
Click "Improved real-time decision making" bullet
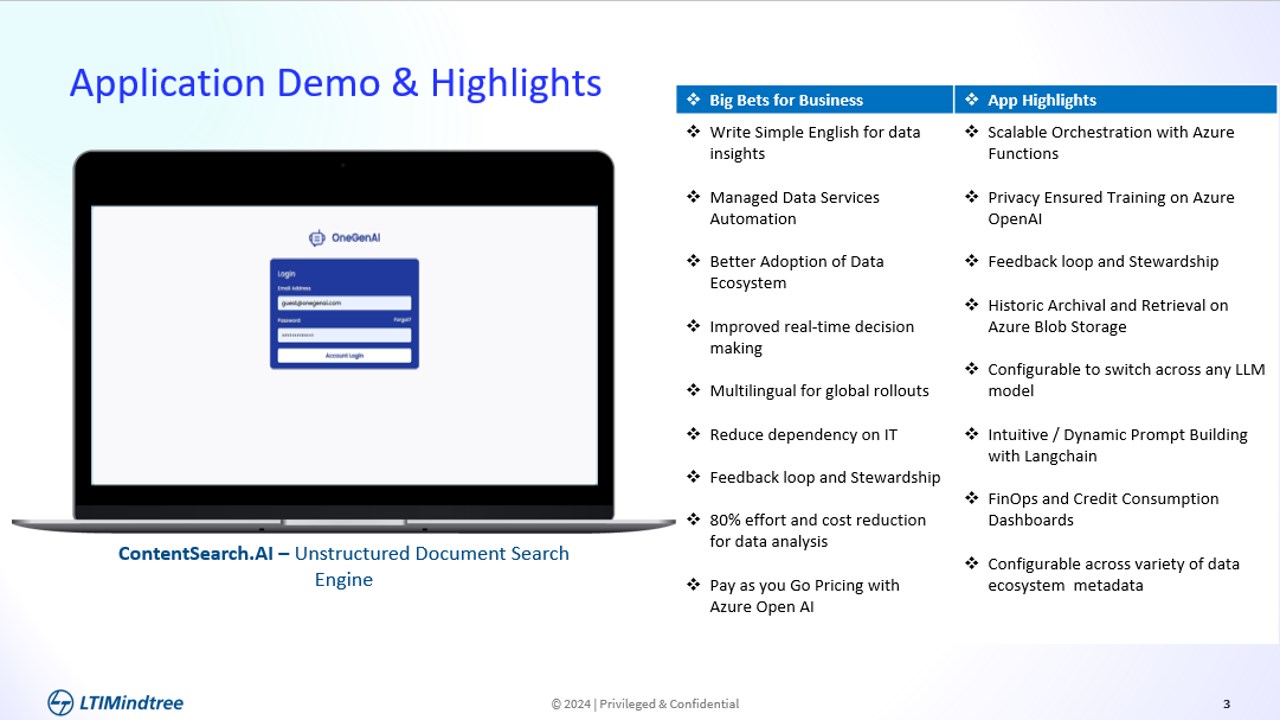811,337
